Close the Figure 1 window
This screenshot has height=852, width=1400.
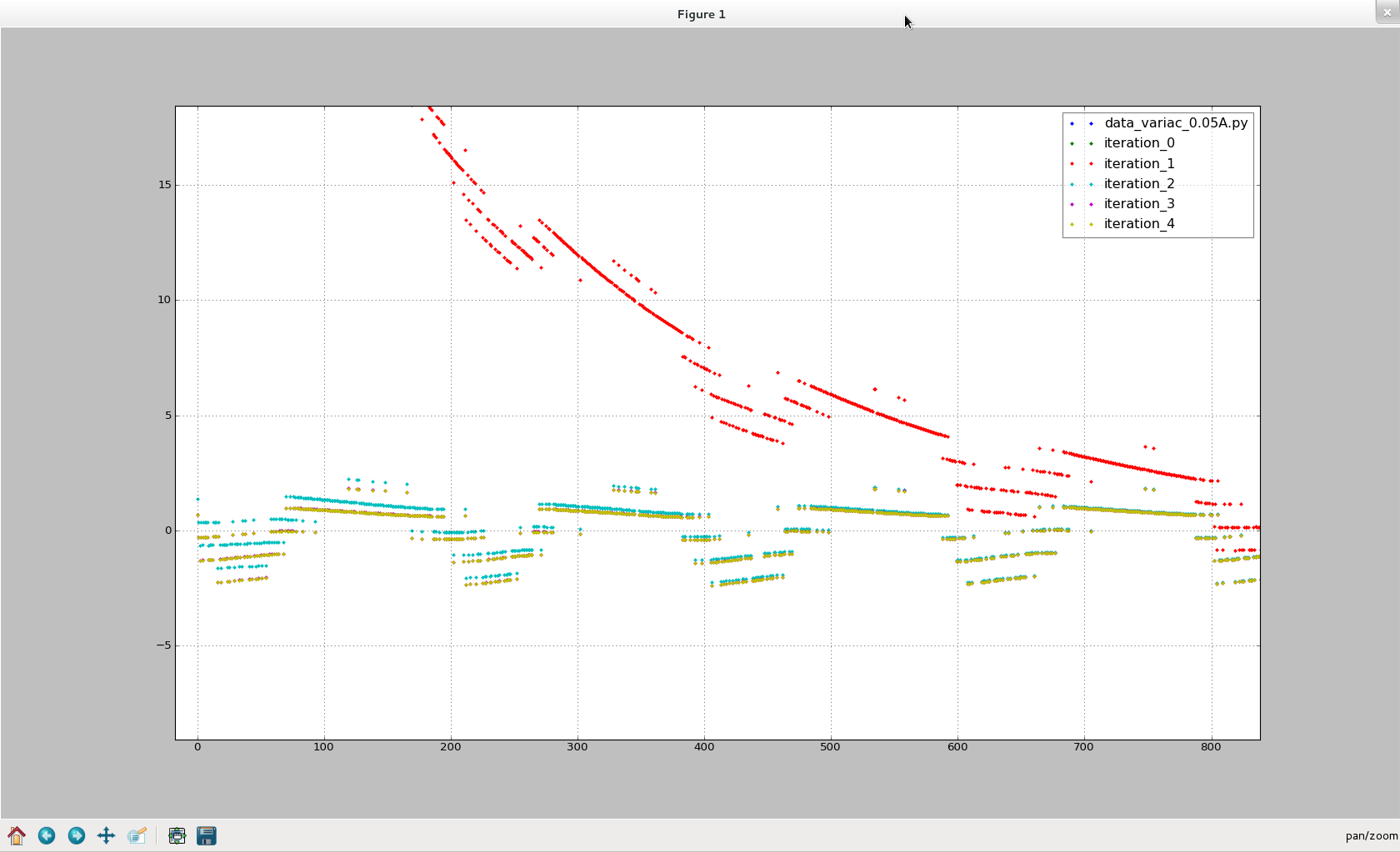pos(1387,12)
